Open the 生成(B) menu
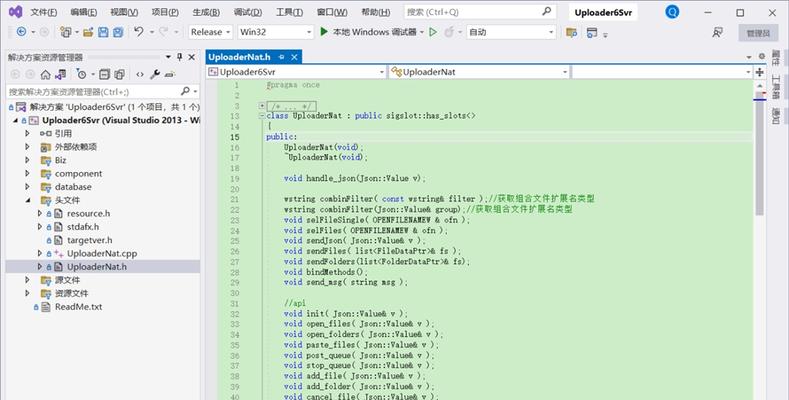 [x=206, y=12]
